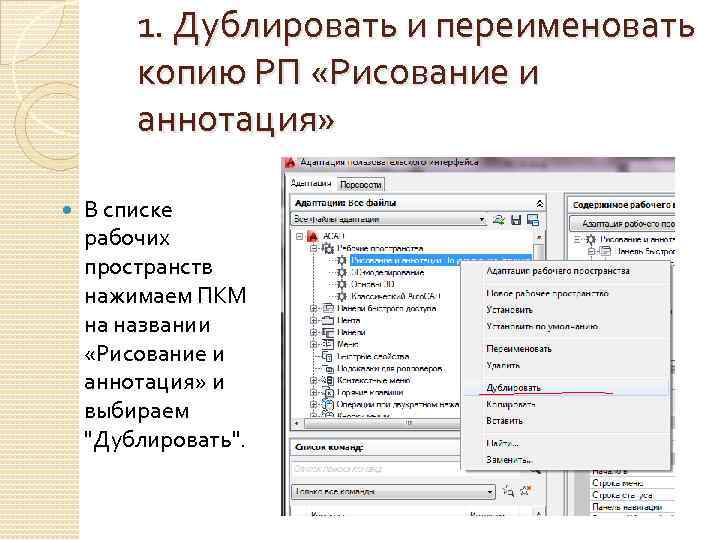720x540 pixels.
Task: Collapse the Рабочие пространства tree node
Action: tap(314, 248)
